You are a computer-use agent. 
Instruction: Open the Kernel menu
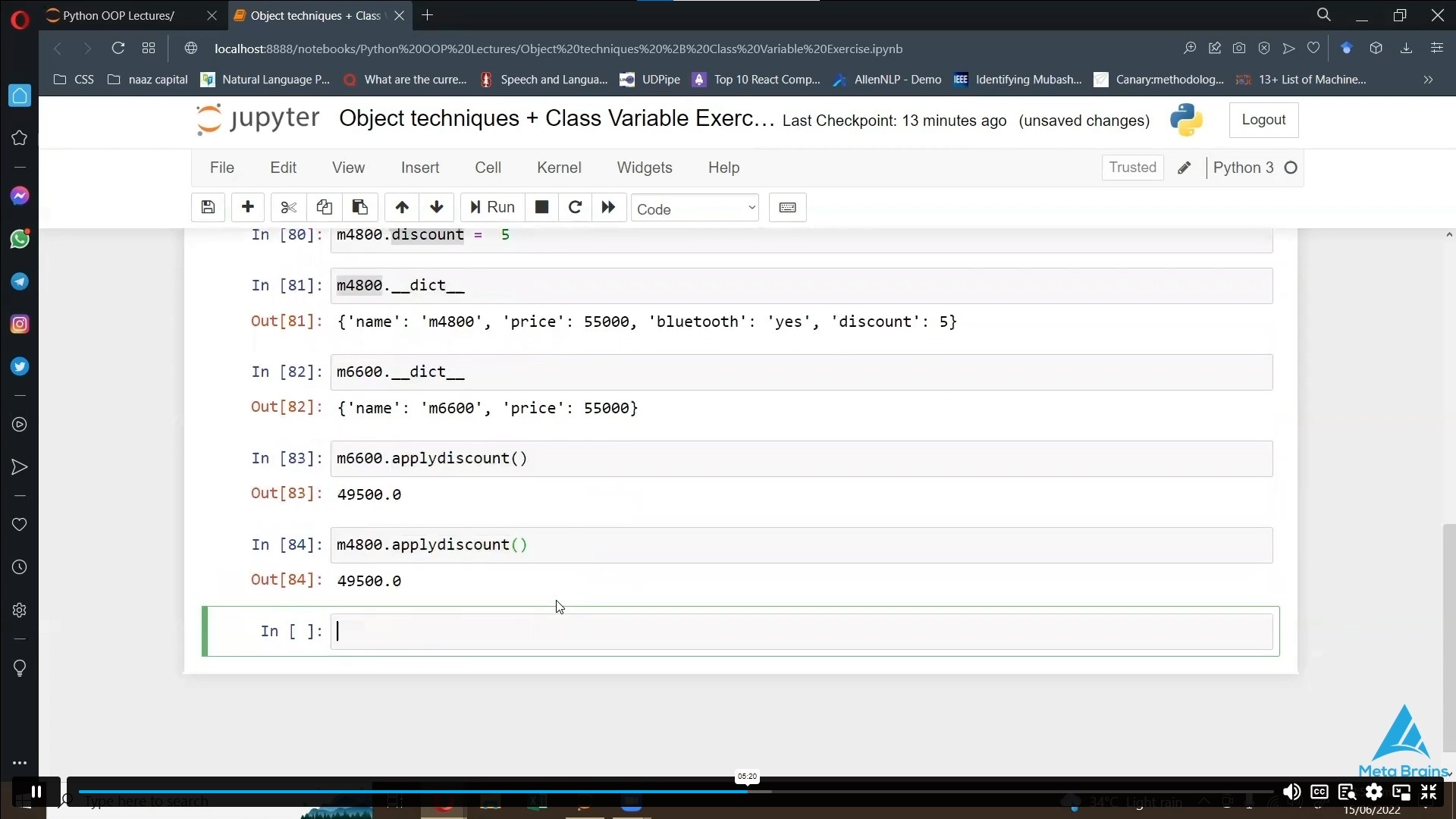coord(558,167)
